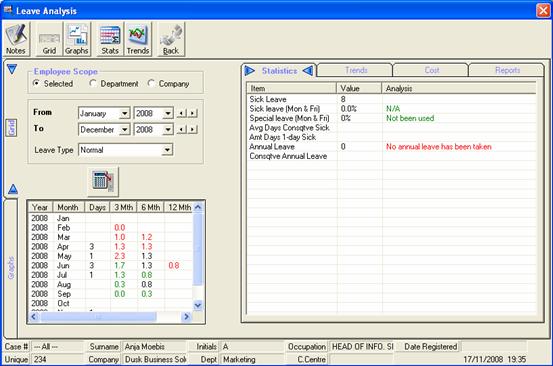This screenshot has width=553, height=366.
Task: Click the Analysis column header
Action: pos(459,89)
